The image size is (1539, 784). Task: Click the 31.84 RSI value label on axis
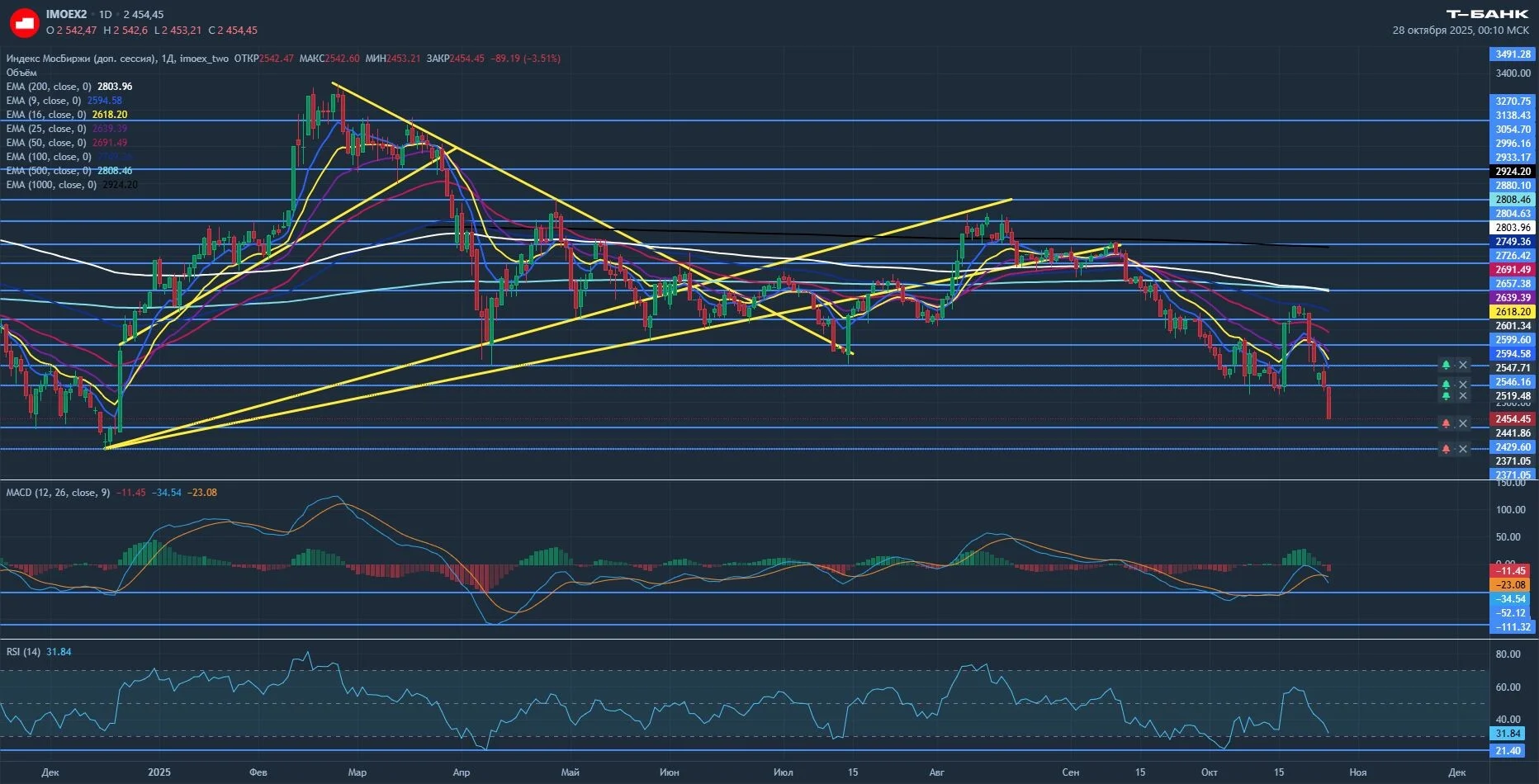click(1508, 734)
